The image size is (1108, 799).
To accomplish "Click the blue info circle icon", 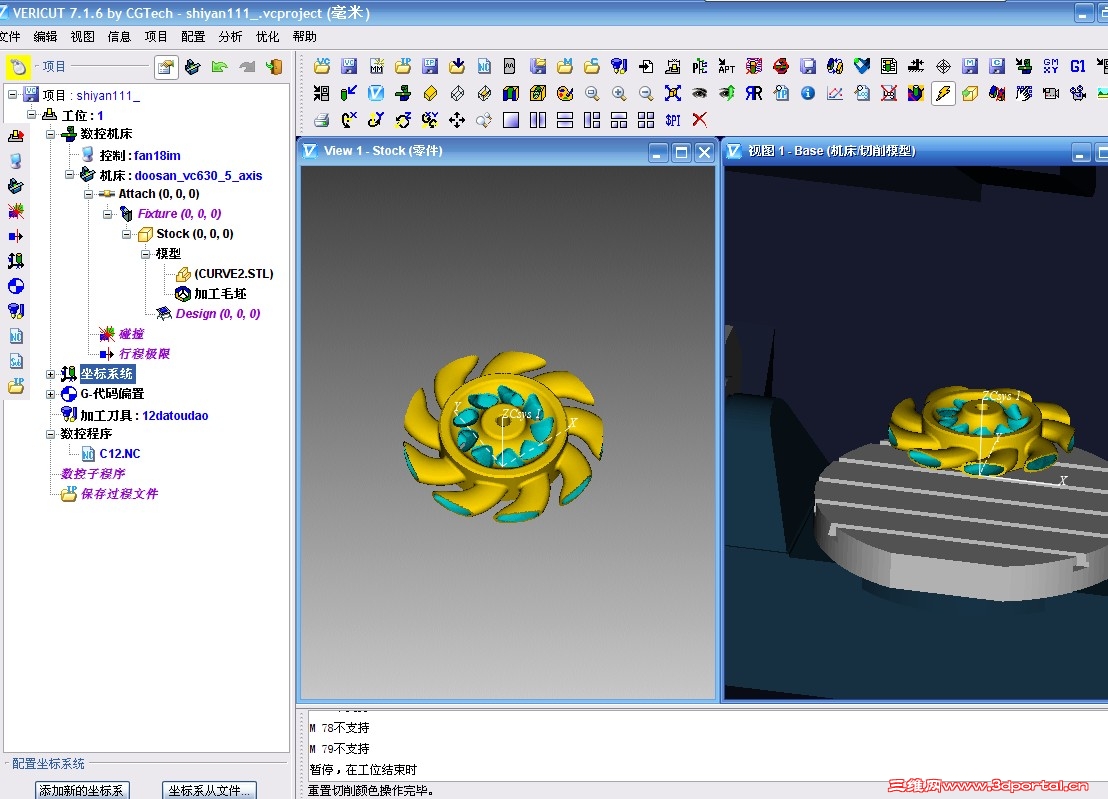I will click(x=808, y=93).
